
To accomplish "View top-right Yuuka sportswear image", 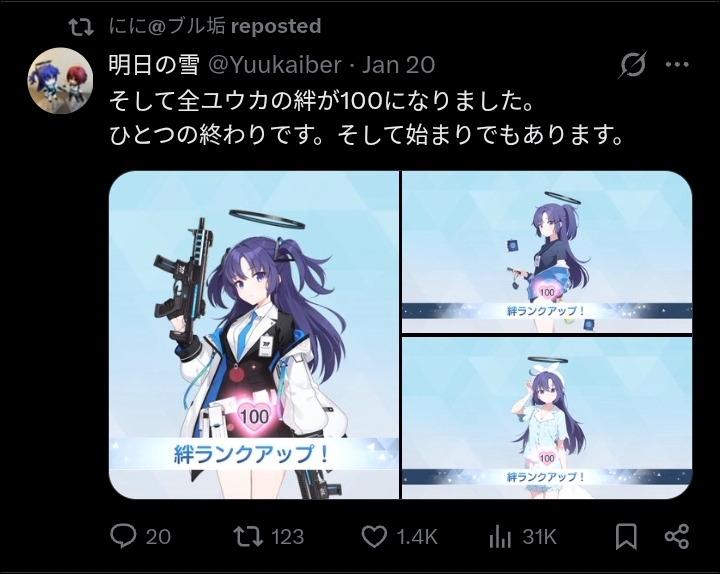I will 547,252.
